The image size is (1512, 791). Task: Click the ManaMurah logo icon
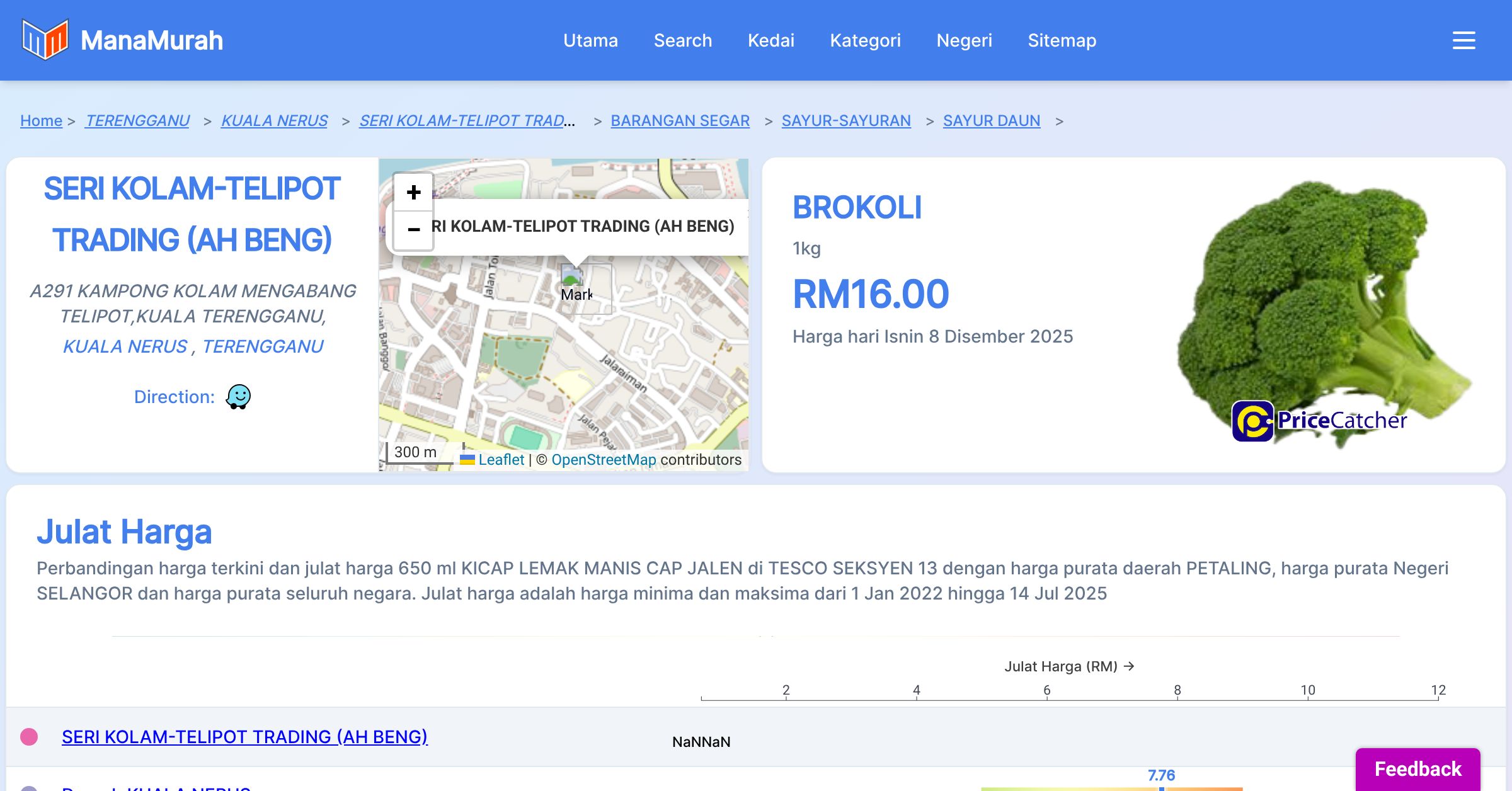[45, 40]
